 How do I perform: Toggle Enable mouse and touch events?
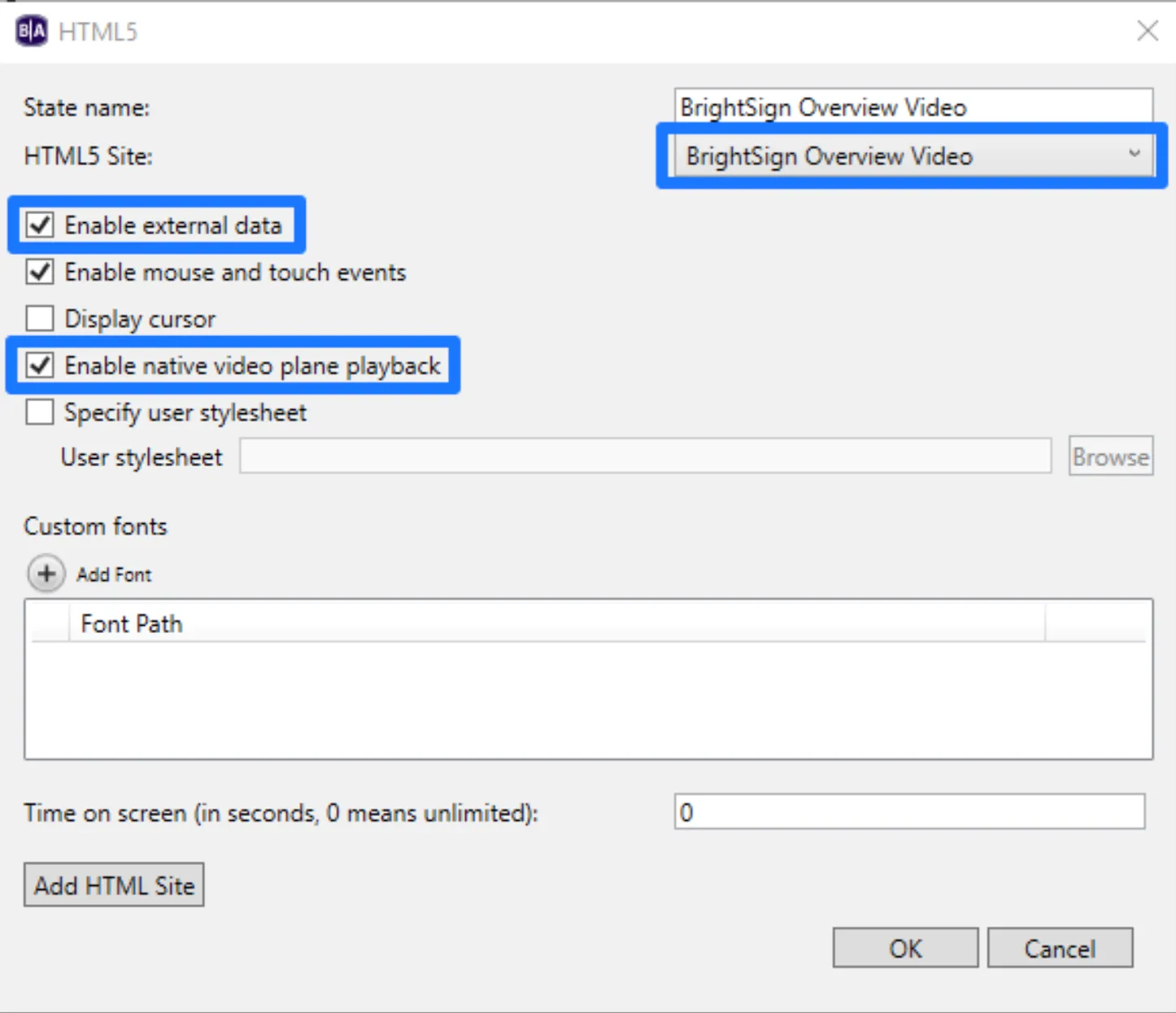(40, 272)
